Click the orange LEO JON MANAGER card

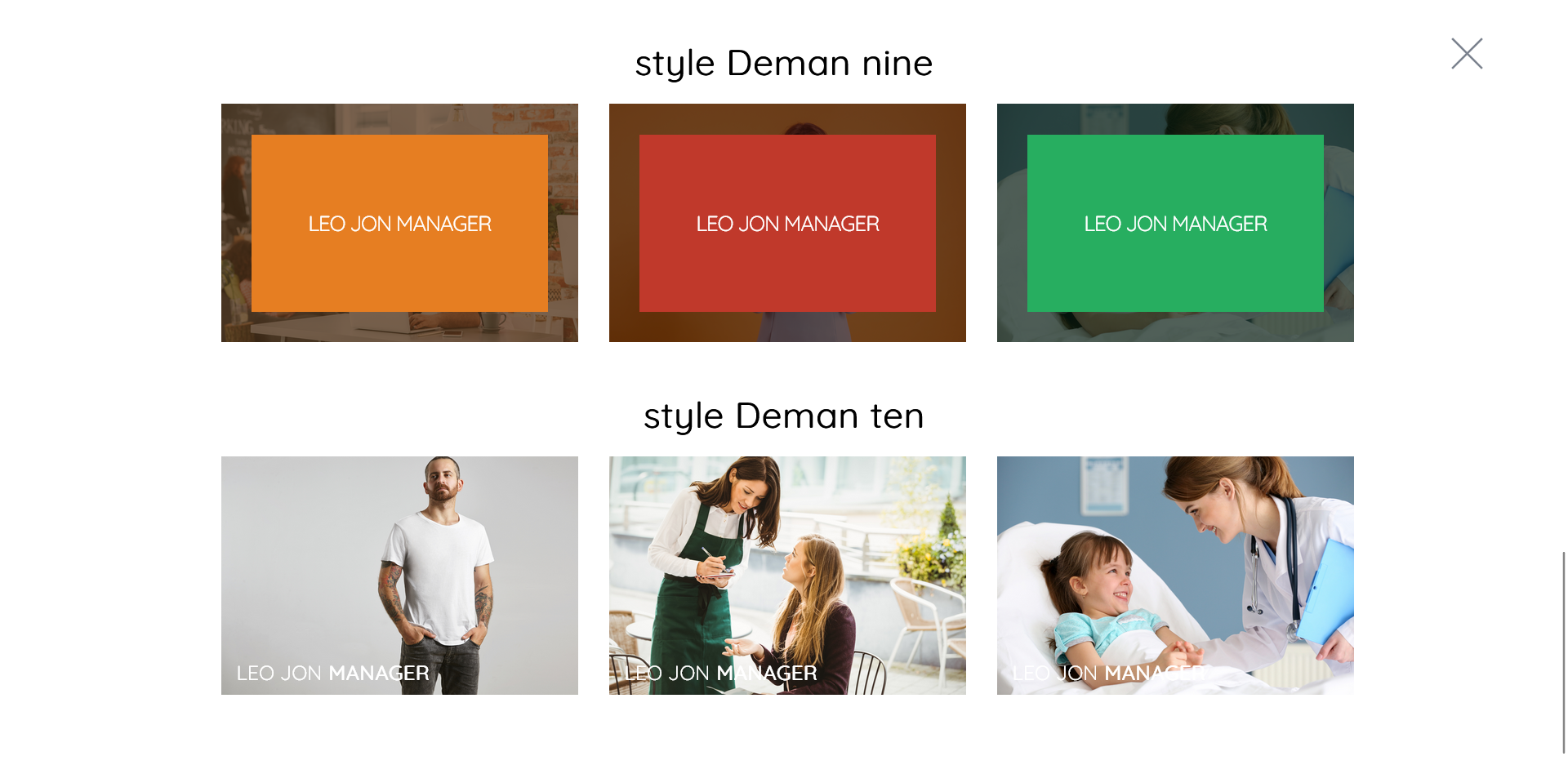[399, 223]
